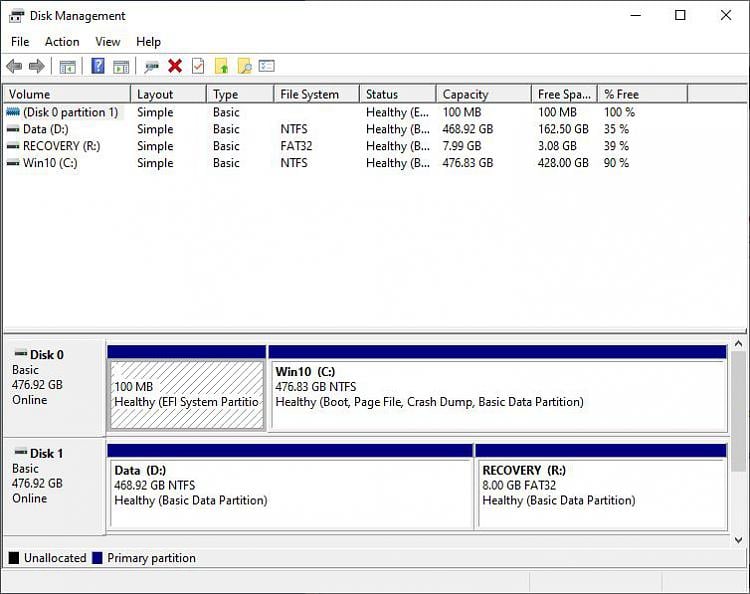Click the blue Primary partition legend swatch
This screenshot has width=750, height=594.
[x=97, y=558]
